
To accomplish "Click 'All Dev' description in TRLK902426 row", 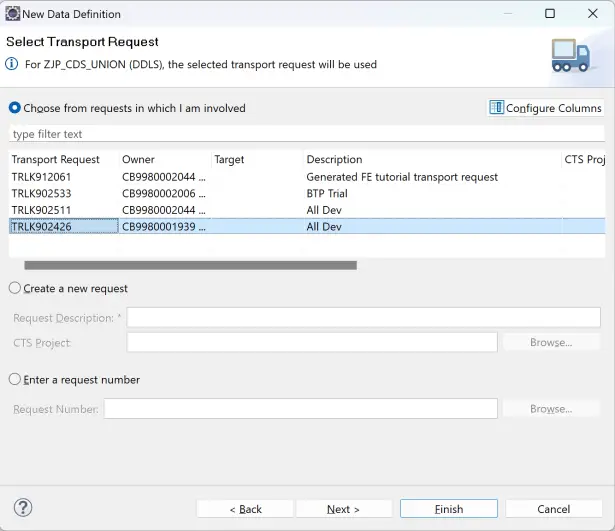I will 324,226.
